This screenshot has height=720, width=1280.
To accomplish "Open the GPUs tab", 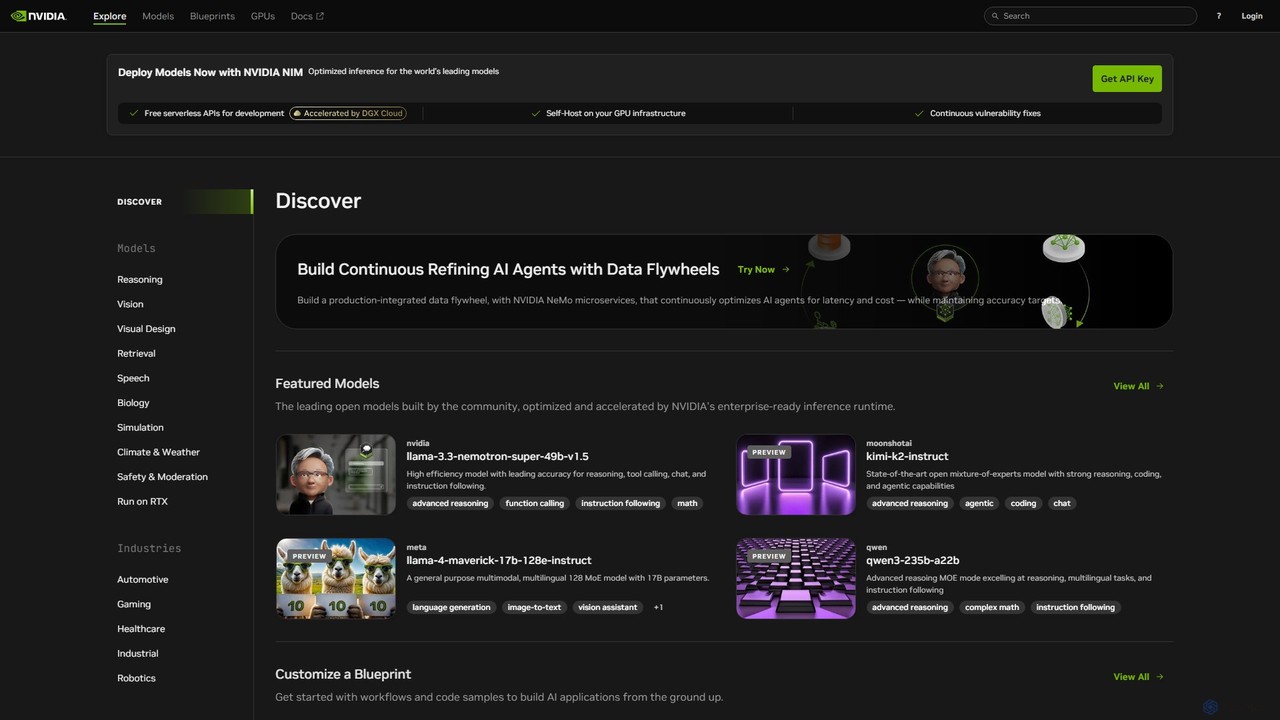I will click(263, 16).
